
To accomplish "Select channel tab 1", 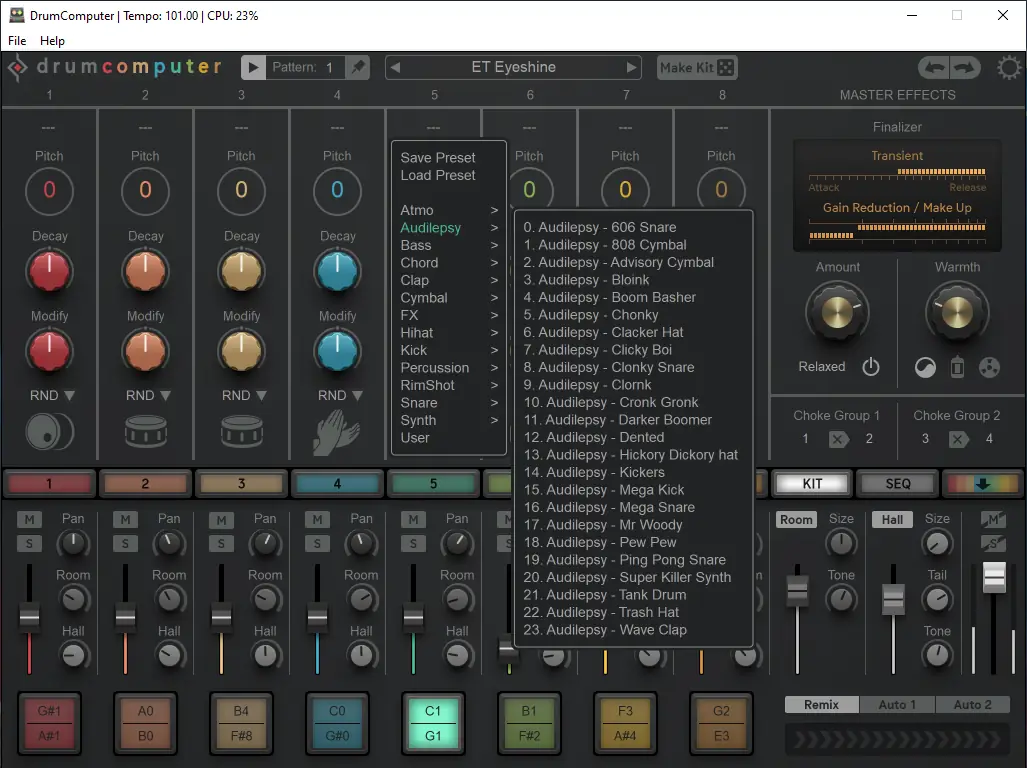I will pos(49,484).
